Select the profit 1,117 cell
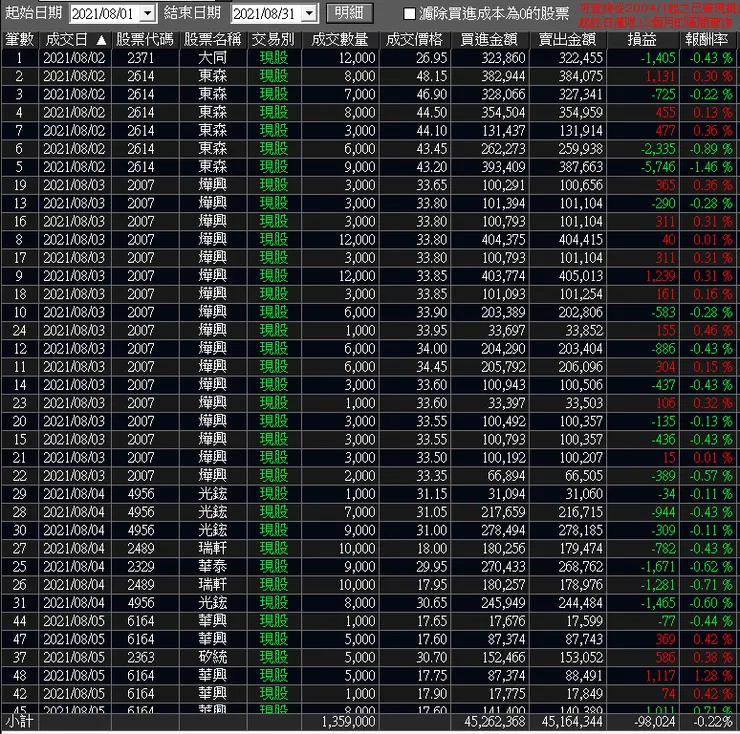The height and width of the screenshot is (734, 740). click(x=643, y=675)
